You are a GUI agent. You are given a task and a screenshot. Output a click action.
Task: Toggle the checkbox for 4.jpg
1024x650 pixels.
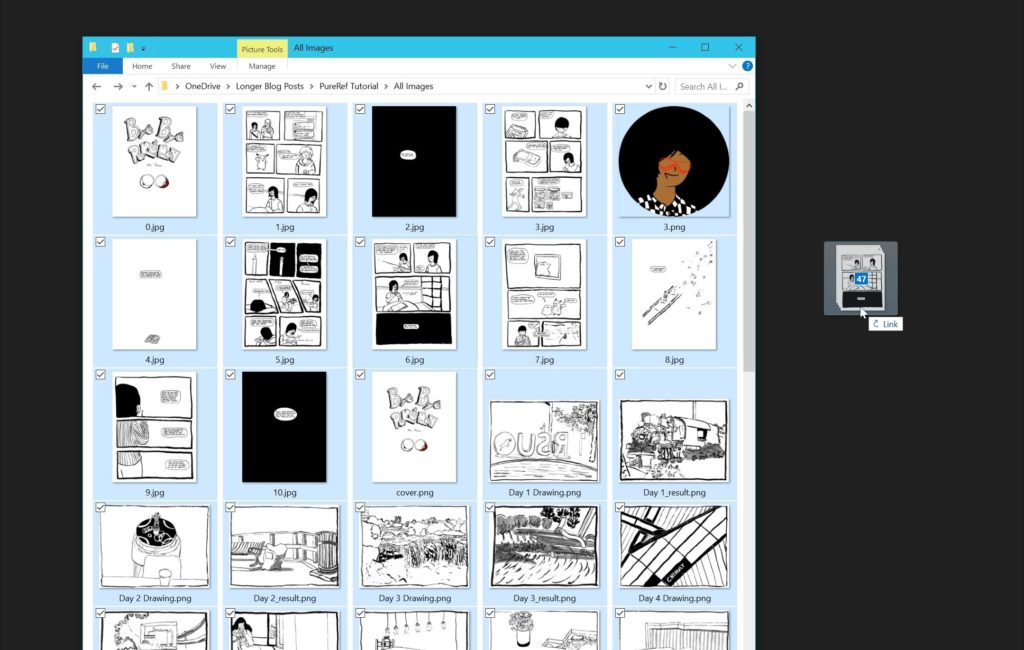[101, 242]
